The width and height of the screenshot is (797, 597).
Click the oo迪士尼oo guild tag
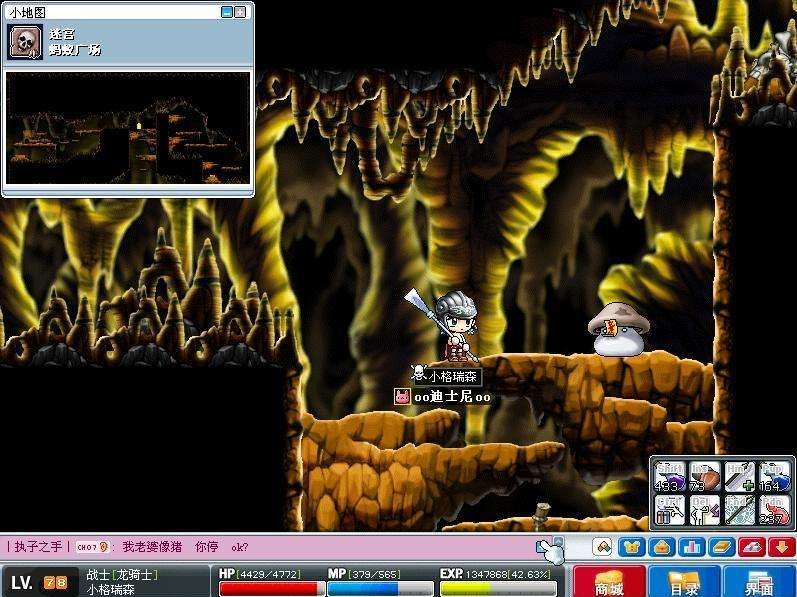pos(453,397)
